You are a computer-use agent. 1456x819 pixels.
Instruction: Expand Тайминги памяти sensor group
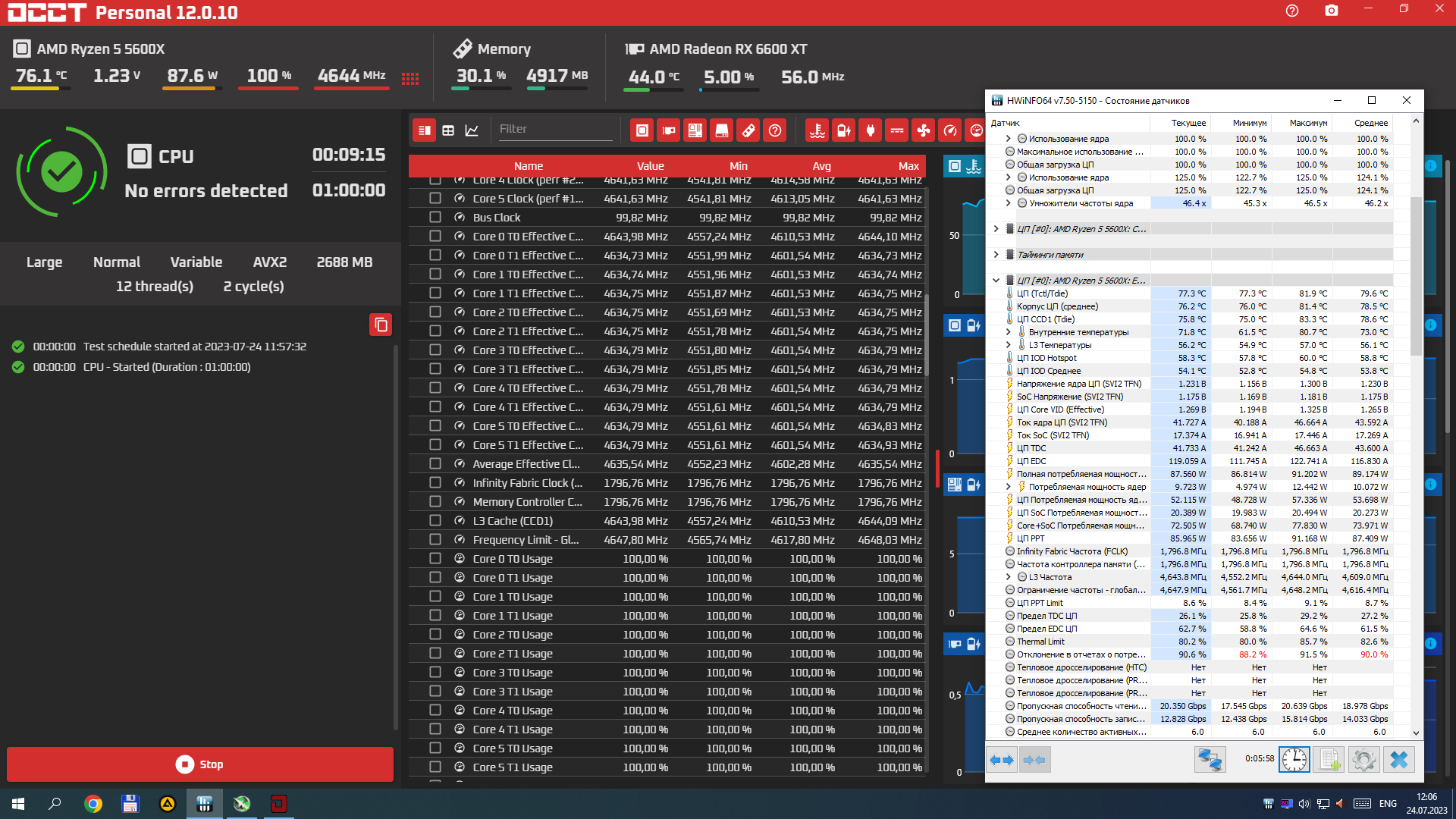996,255
